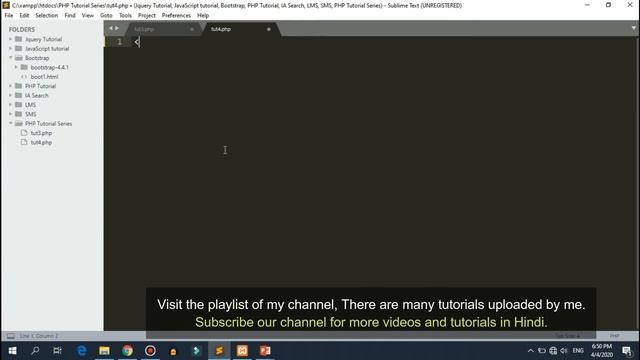Open the Preferences menu

pos(176,16)
